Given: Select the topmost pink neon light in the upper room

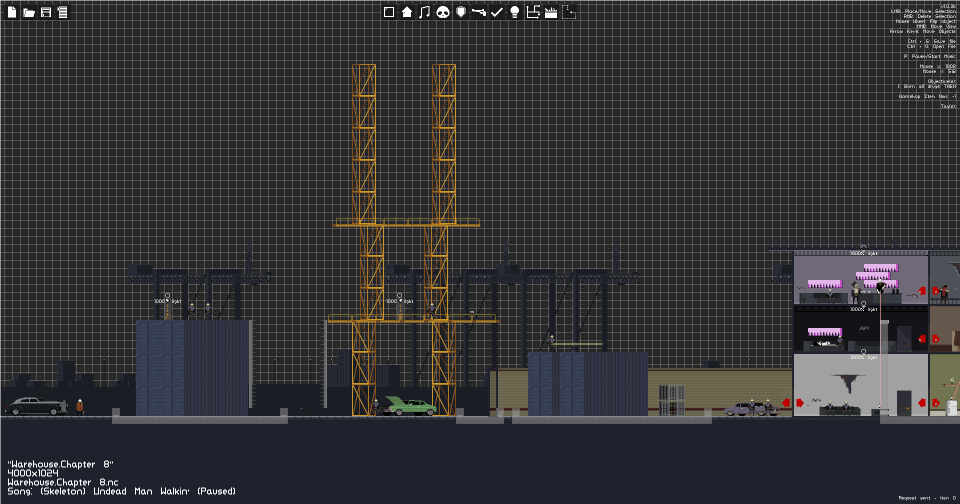Looking at the screenshot, I should 880,268.
